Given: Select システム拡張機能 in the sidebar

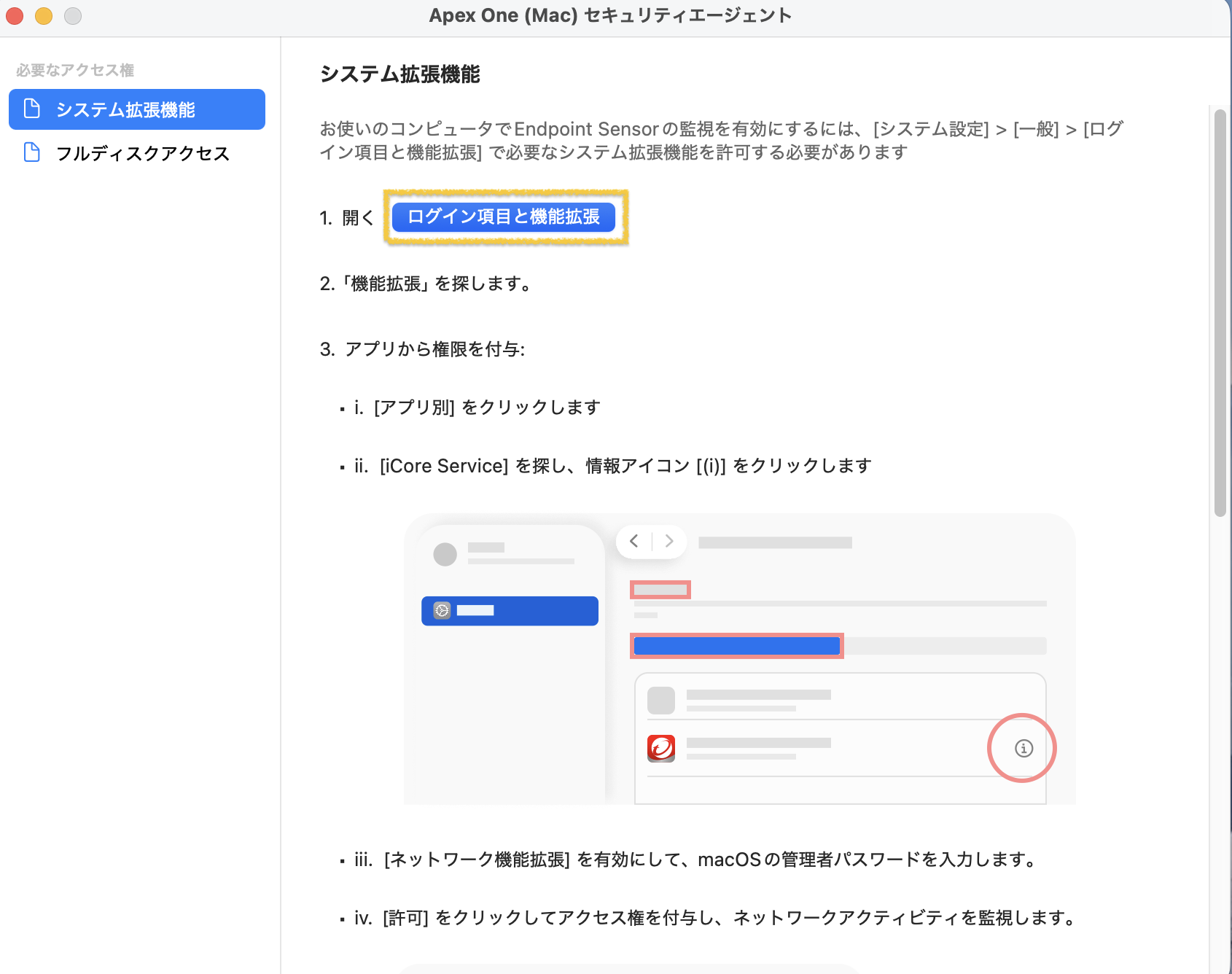Looking at the screenshot, I should point(137,109).
